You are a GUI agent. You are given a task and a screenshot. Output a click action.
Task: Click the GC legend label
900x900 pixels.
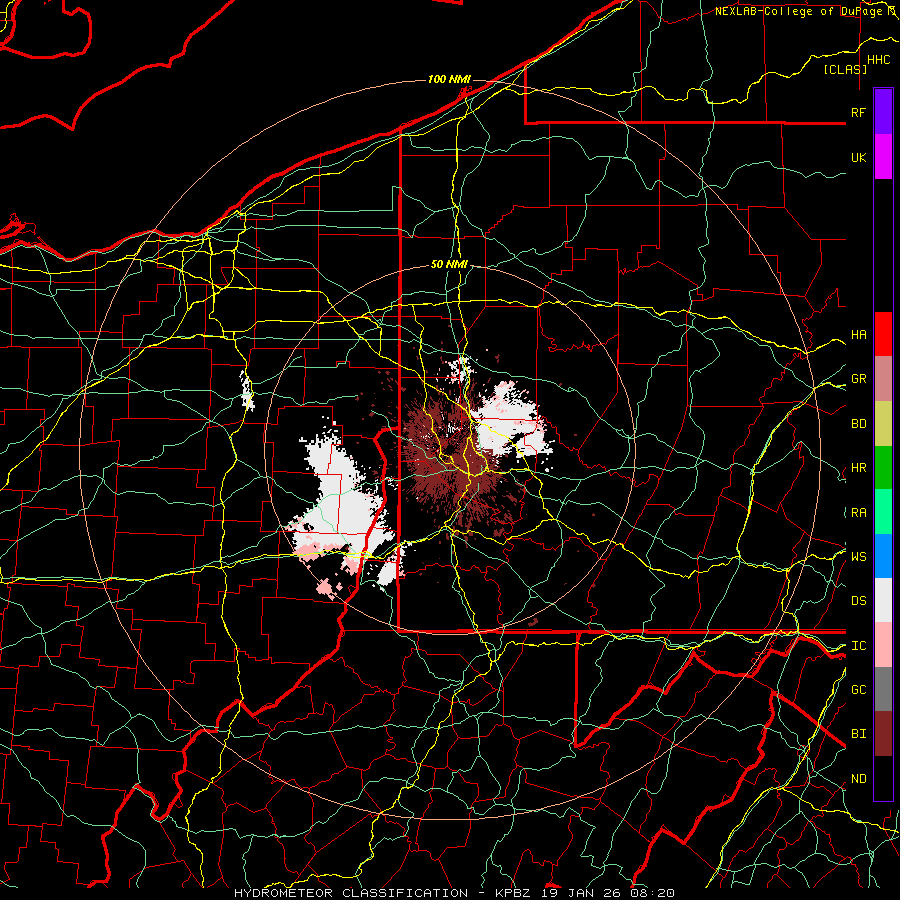858,690
